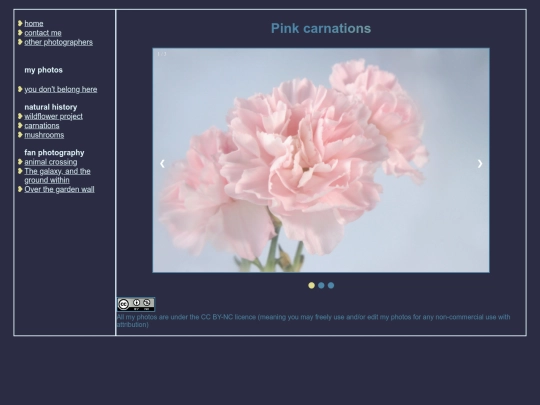Click the arrow bullet beside carnations
The height and width of the screenshot is (405, 540).
coord(20,125)
